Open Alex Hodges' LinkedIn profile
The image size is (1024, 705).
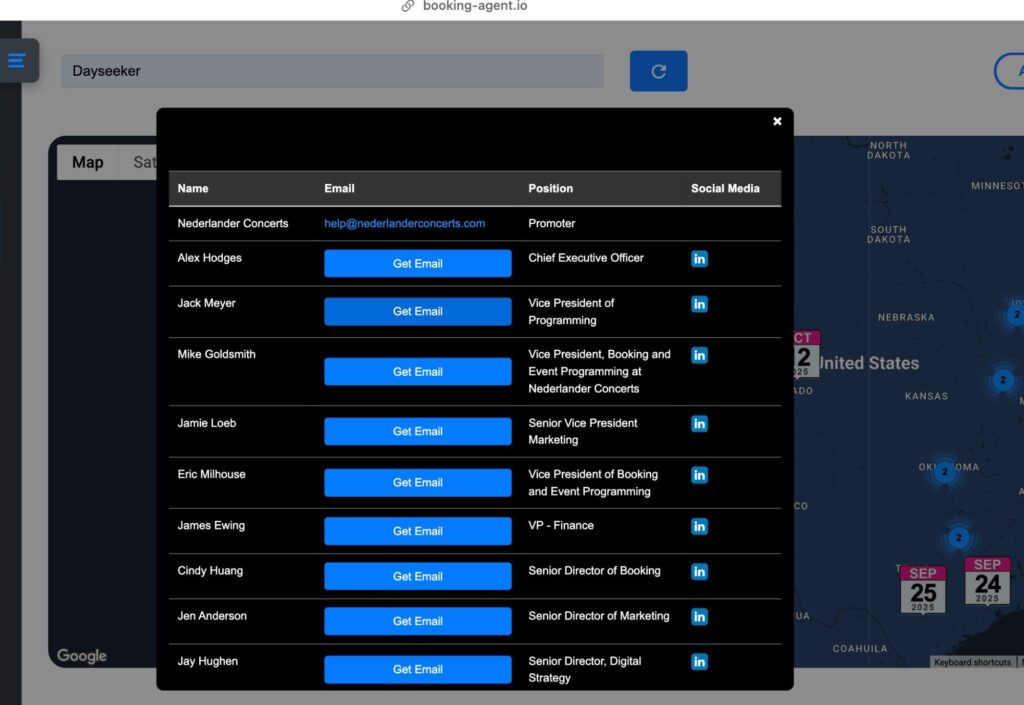coord(699,258)
